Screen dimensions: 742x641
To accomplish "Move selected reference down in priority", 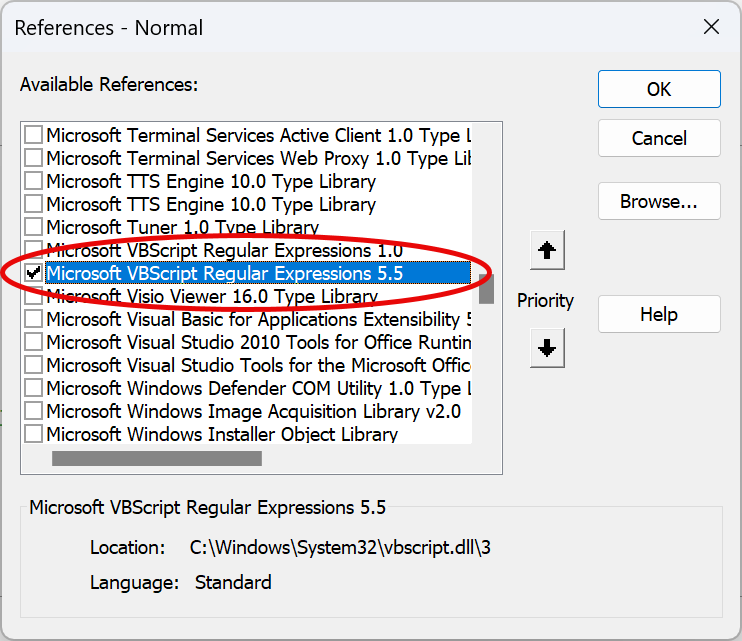I will (547, 348).
